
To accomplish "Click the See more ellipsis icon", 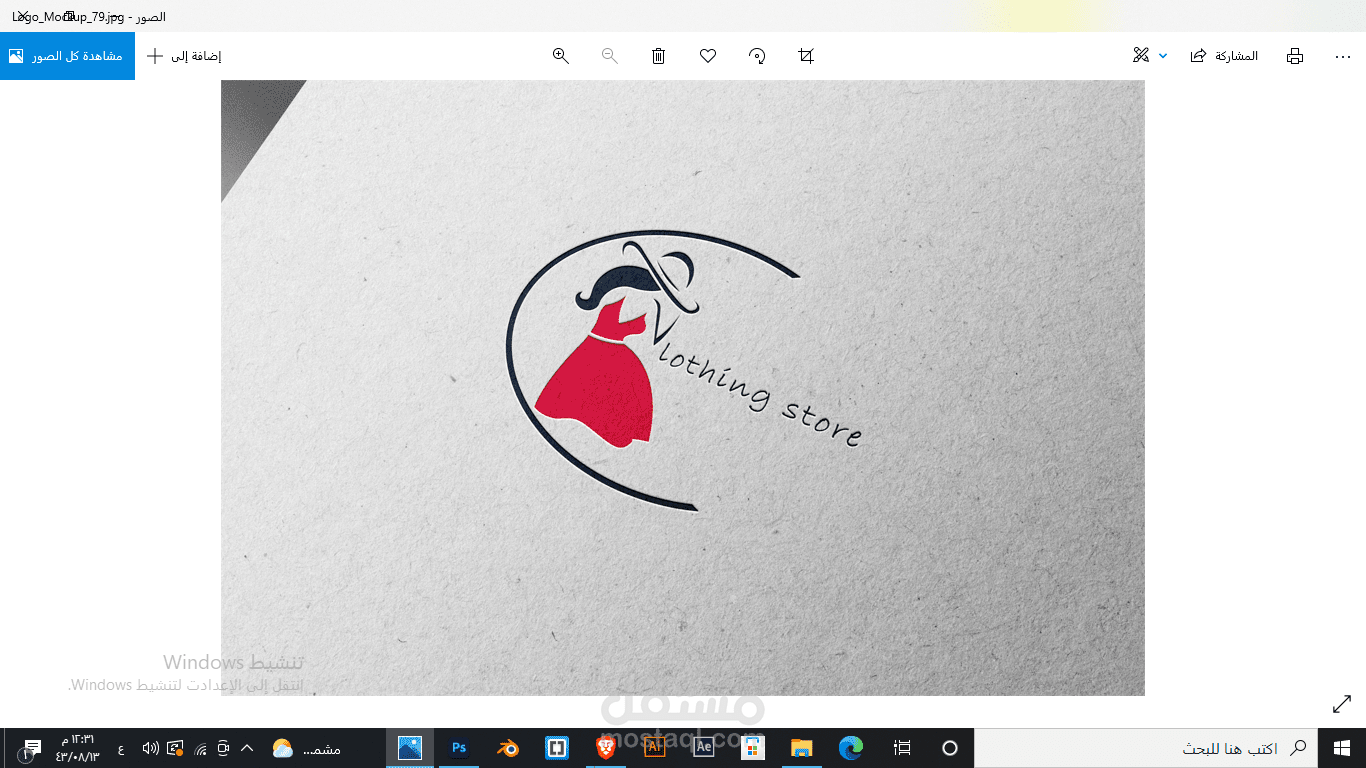I will 1341,56.
